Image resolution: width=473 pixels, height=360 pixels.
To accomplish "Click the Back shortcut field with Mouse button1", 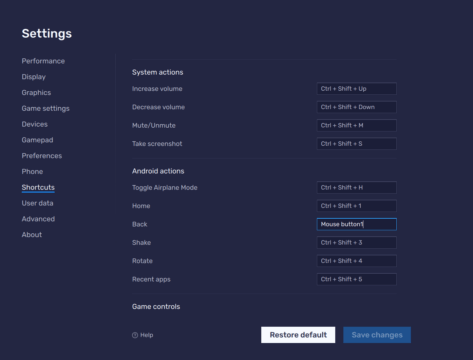I will pos(356,224).
